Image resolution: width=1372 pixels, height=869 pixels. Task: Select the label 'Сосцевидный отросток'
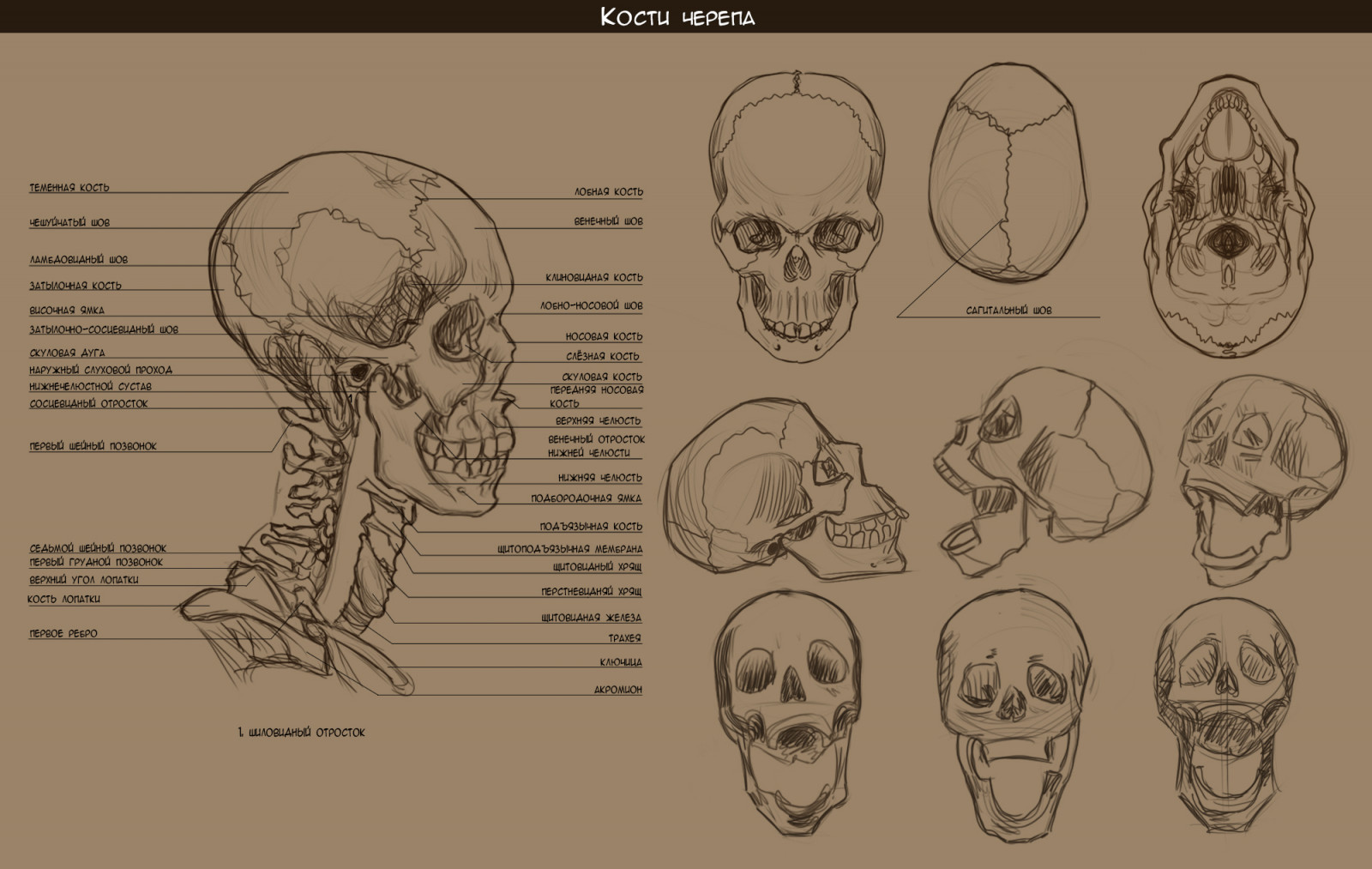point(88,404)
